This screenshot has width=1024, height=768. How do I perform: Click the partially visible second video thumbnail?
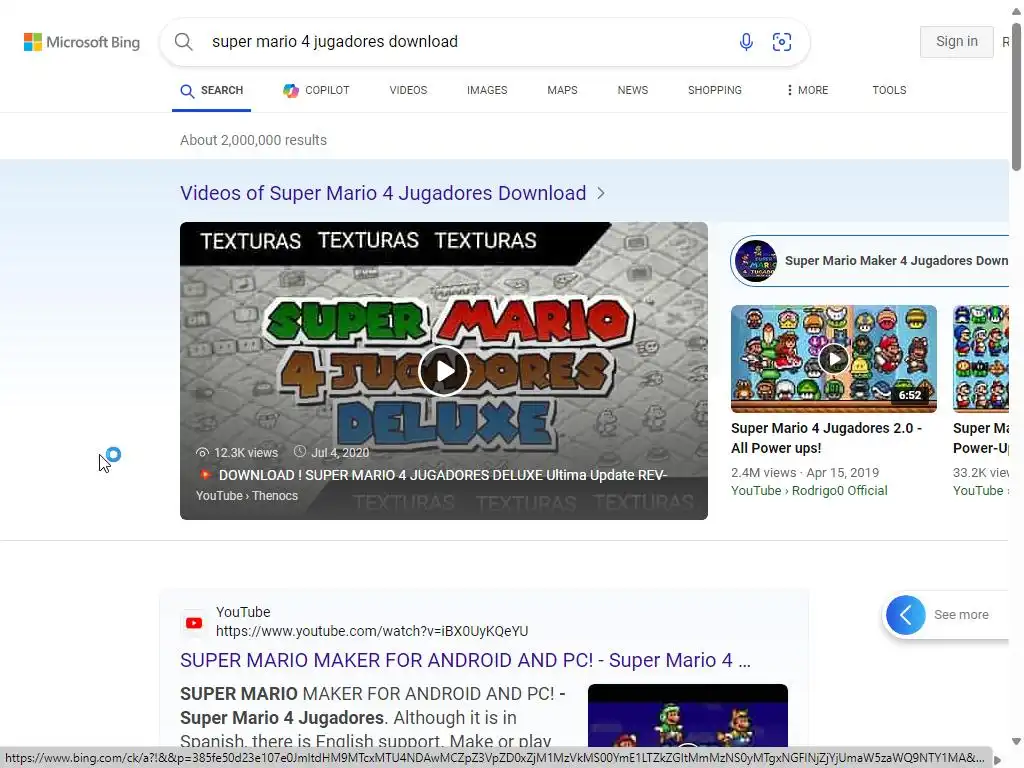tap(981, 359)
